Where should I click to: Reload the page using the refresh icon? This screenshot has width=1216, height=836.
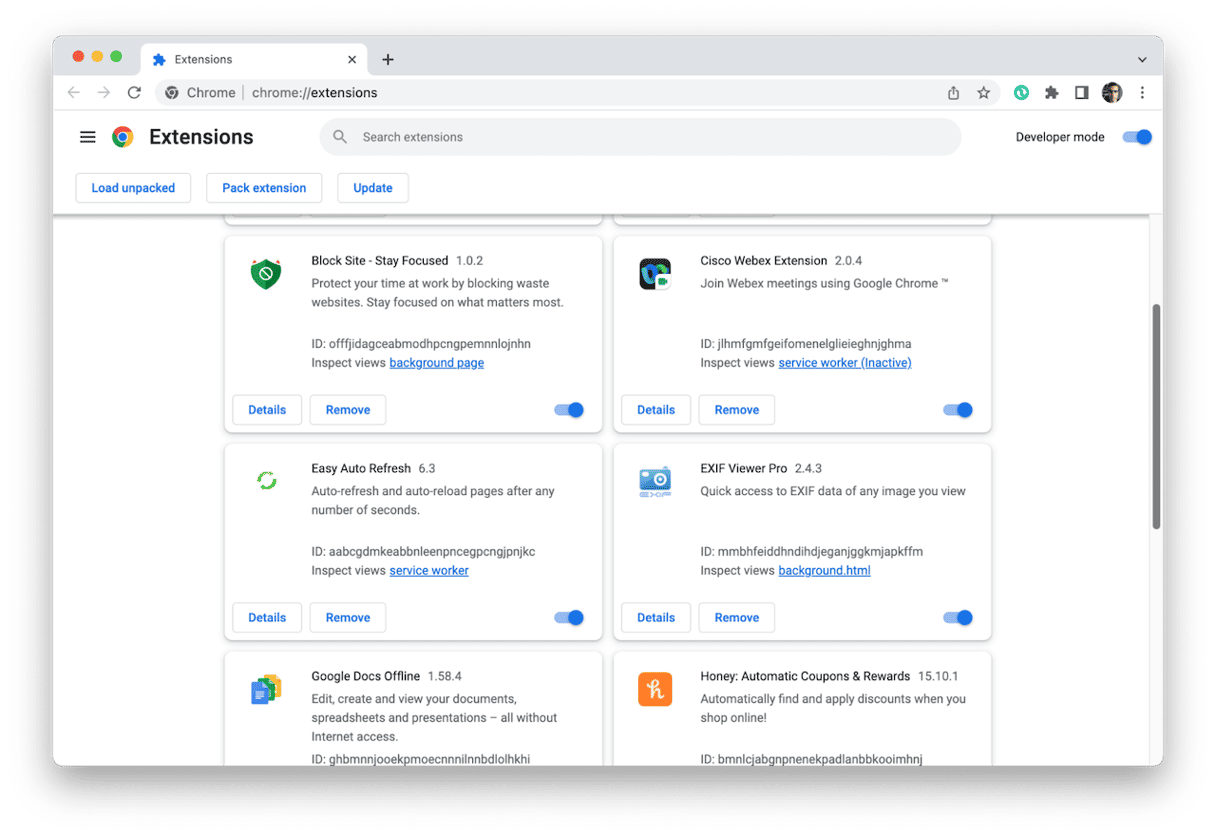click(134, 93)
